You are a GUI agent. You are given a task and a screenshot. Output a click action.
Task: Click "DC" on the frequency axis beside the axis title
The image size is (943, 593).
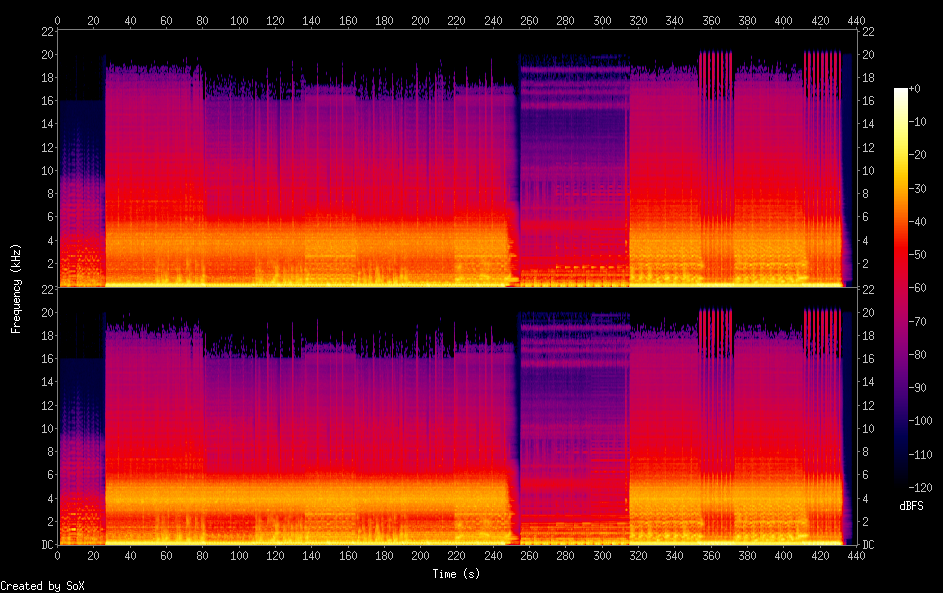[x=48, y=545]
